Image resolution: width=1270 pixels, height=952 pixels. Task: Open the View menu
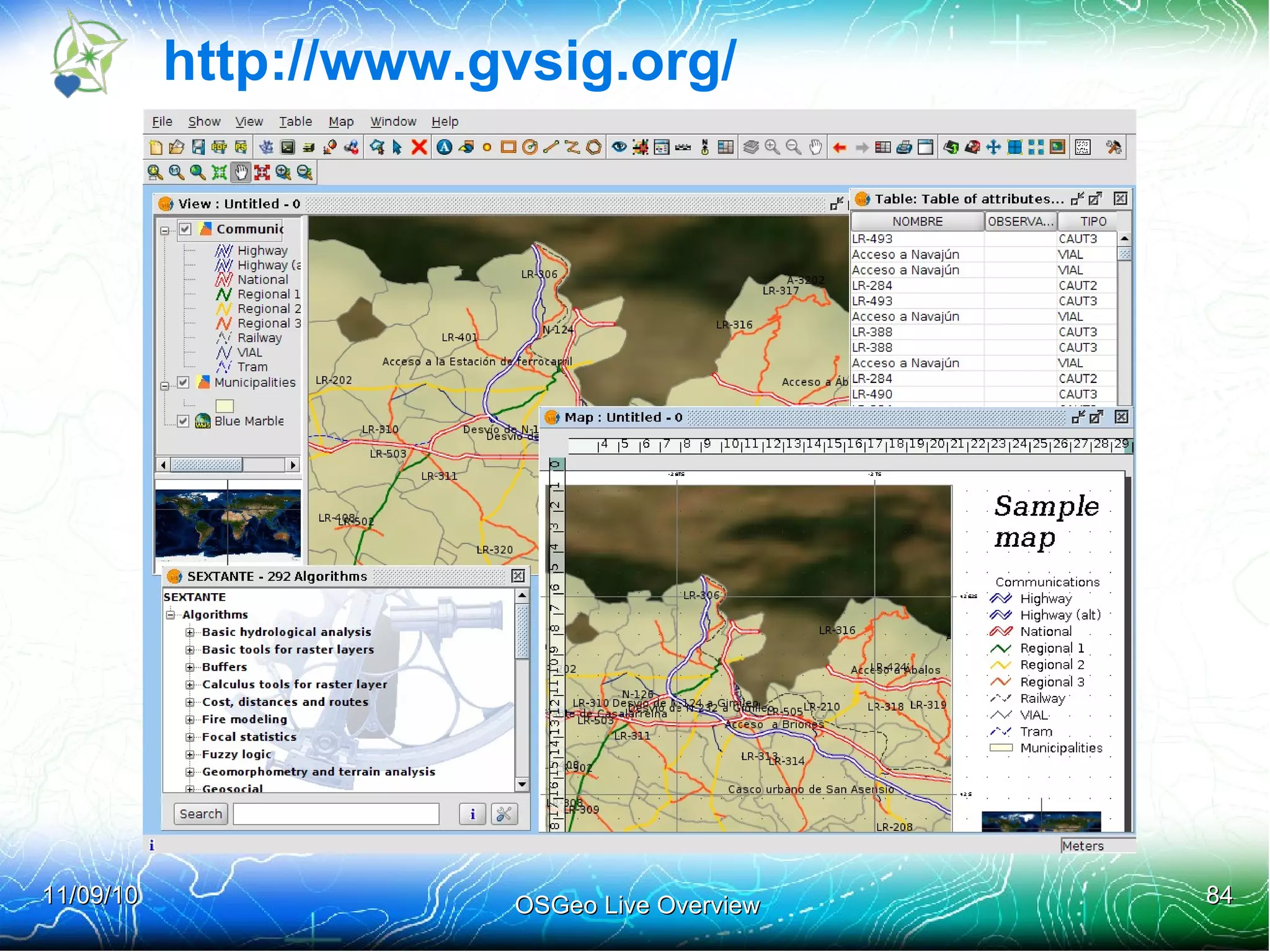[249, 121]
